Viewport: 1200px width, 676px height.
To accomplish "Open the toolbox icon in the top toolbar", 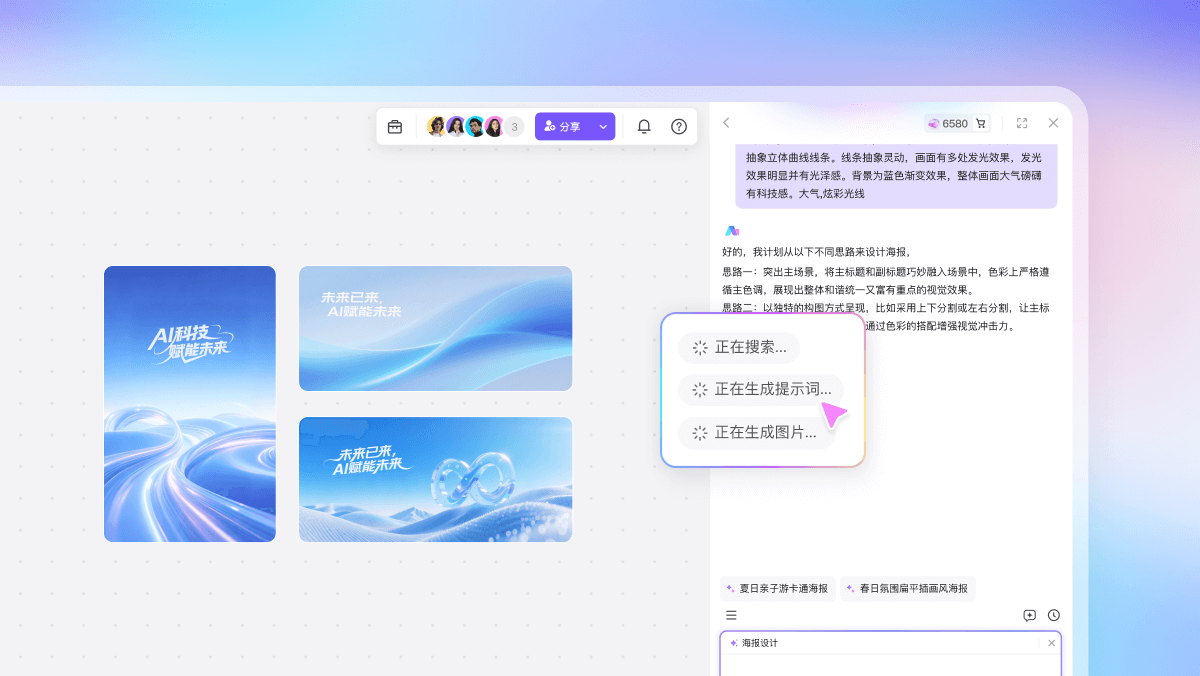I will coord(395,126).
